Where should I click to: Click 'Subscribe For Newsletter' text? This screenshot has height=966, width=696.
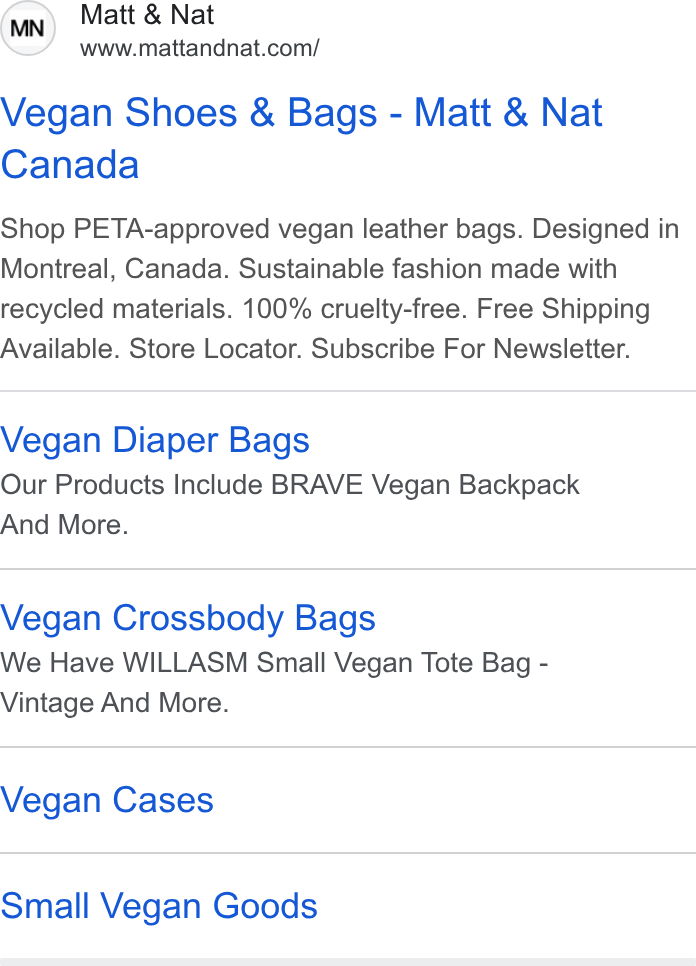tap(470, 349)
